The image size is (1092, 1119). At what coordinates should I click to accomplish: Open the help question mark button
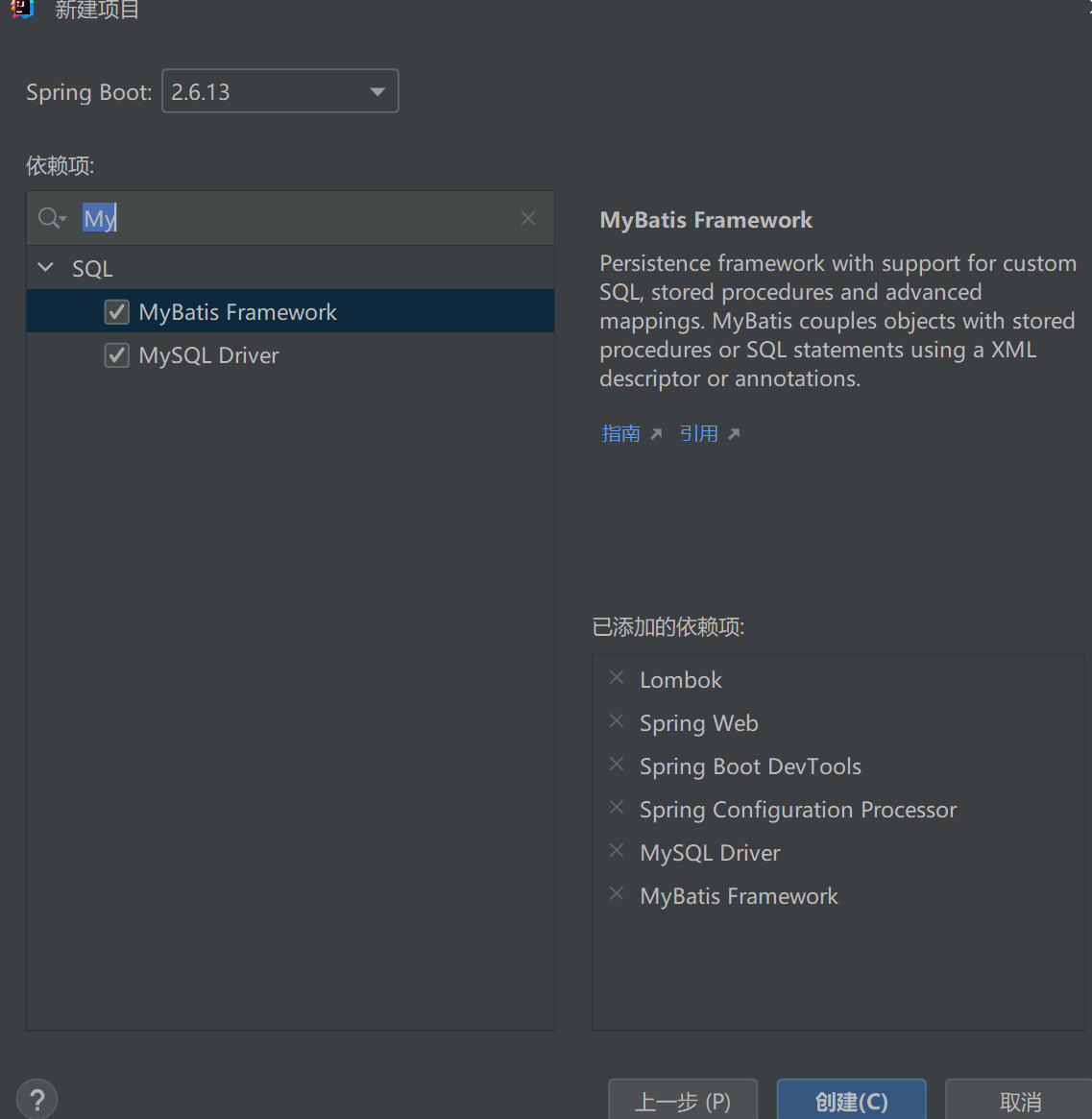click(x=37, y=1100)
